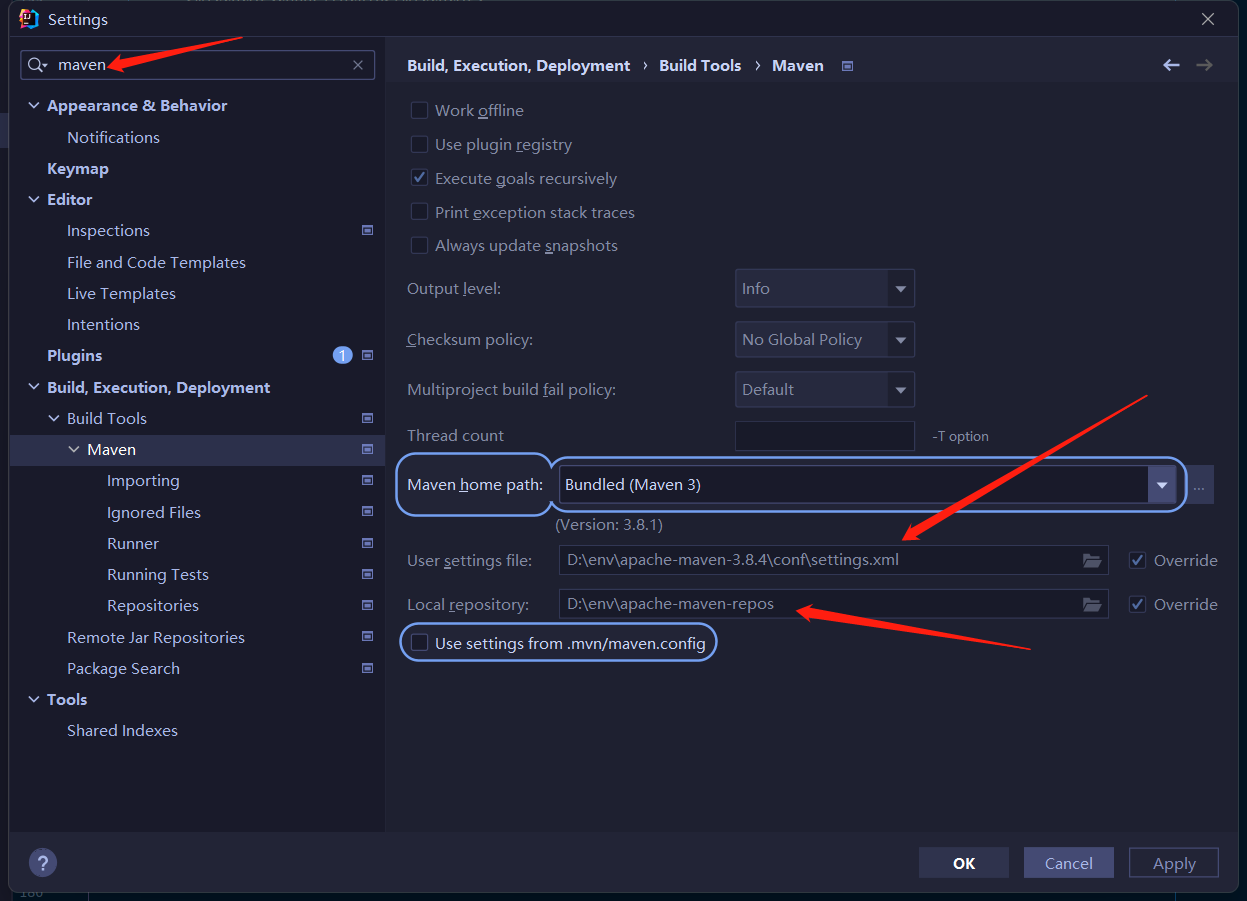
Task: Click the ellipsis browse button for Maven home
Action: (x=1200, y=485)
